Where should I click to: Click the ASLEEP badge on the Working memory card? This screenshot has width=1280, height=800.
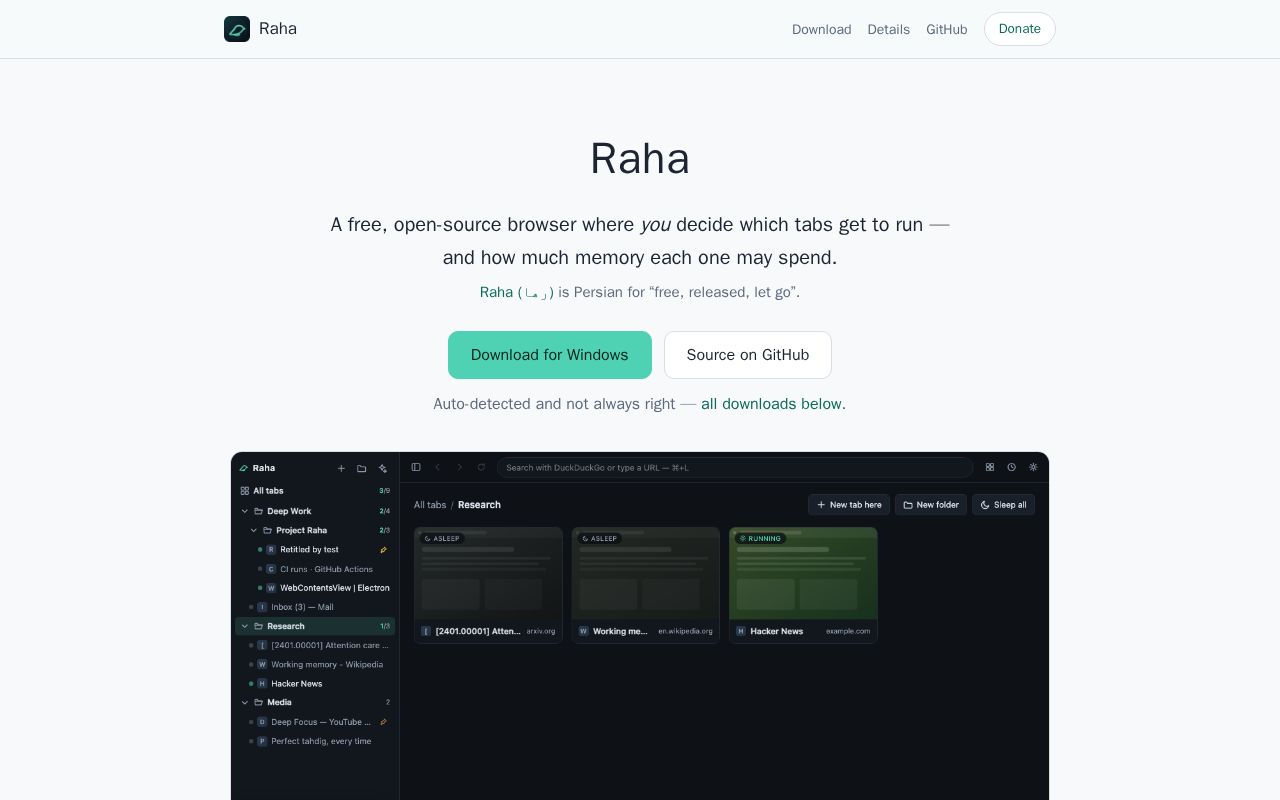[x=599, y=538]
